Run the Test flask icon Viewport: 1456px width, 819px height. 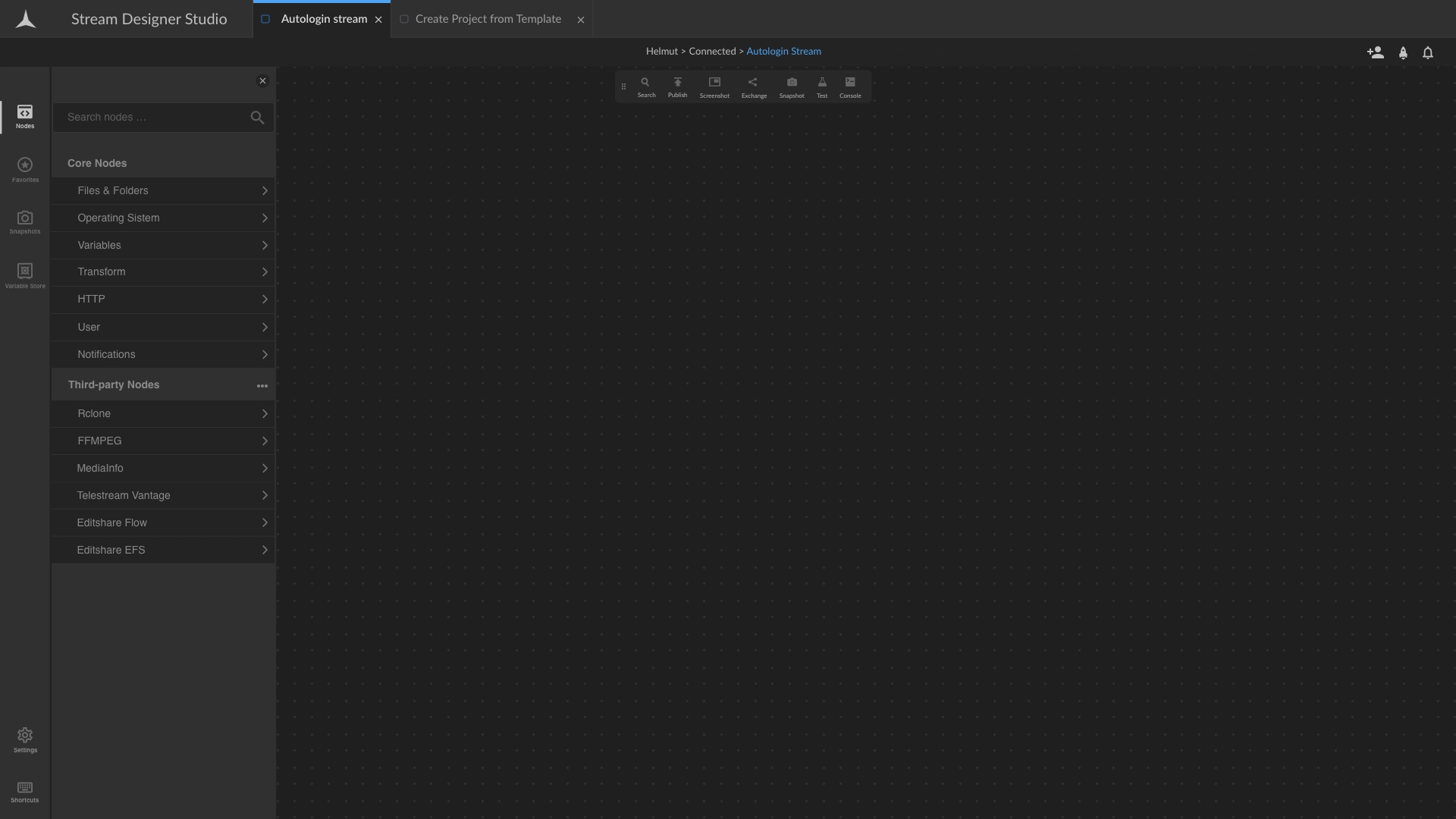click(x=821, y=86)
